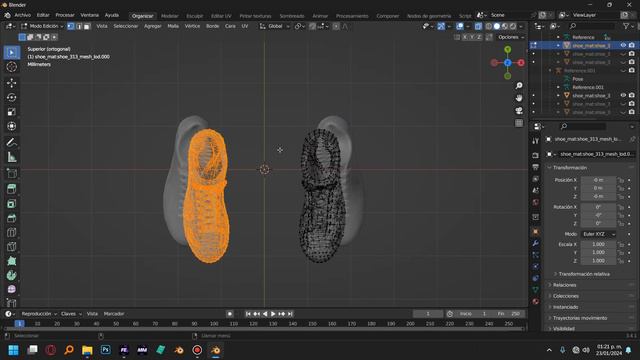Open the Claves timeline menu
Image resolution: width=640 pixels, height=360 pixels.
[x=71, y=314]
